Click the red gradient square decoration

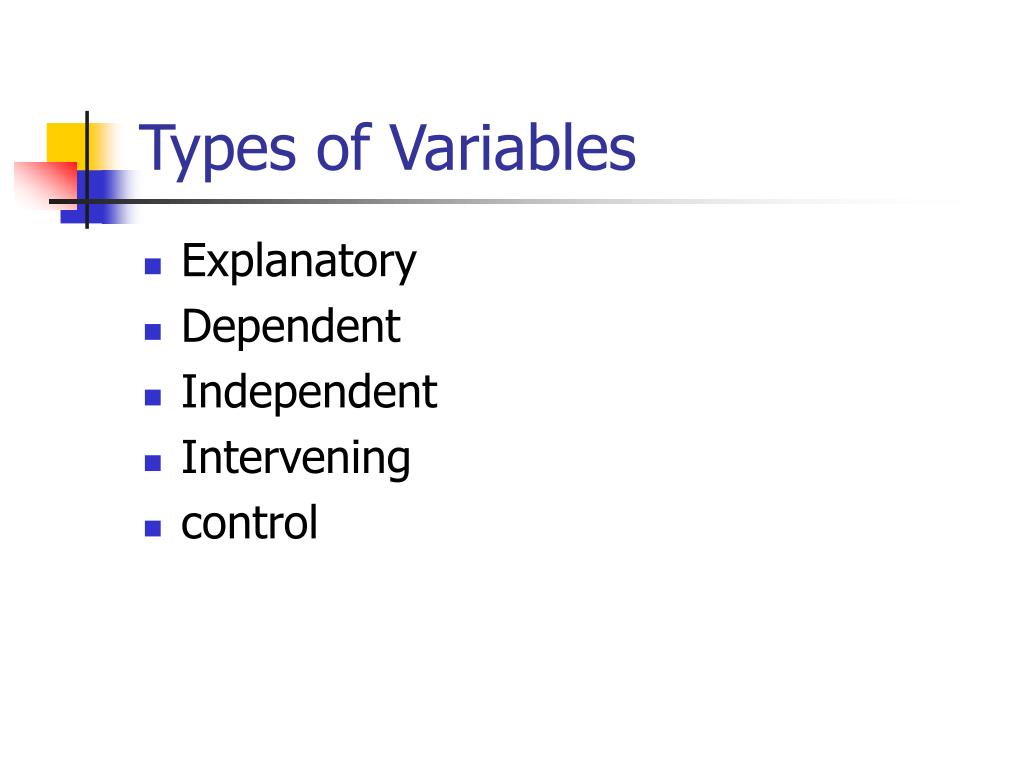click(44, 184)
